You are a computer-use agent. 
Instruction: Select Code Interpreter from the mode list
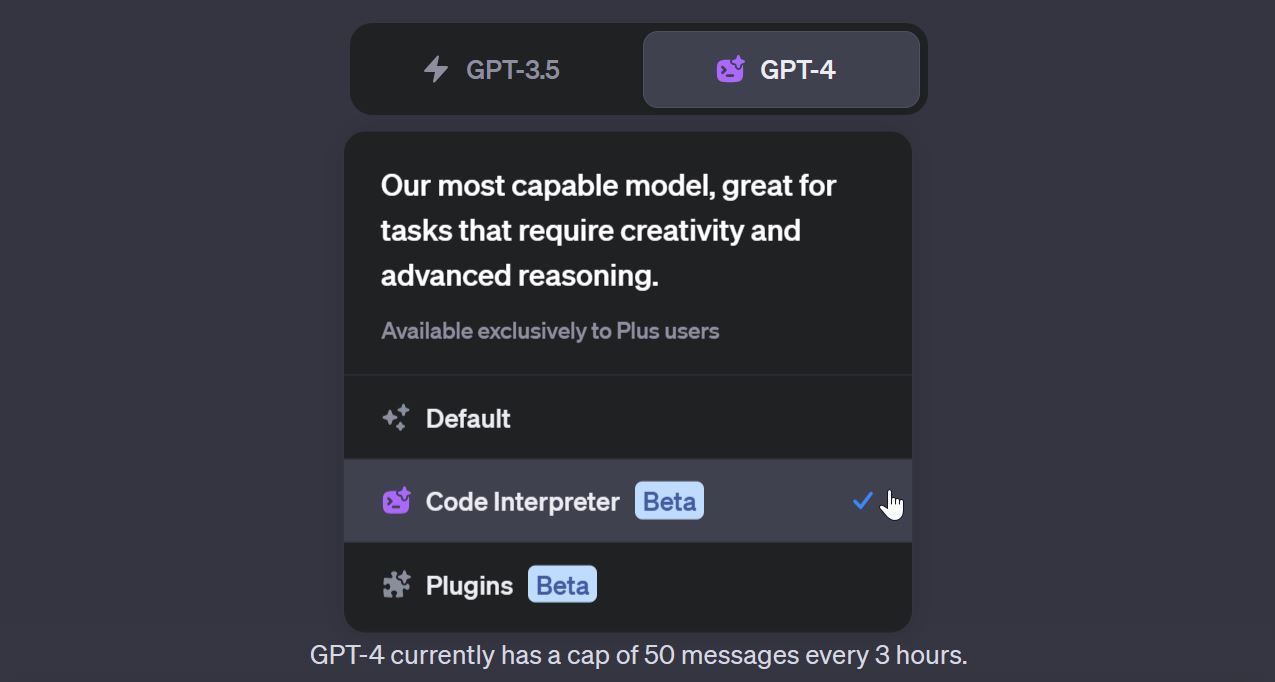click(523, 501)
